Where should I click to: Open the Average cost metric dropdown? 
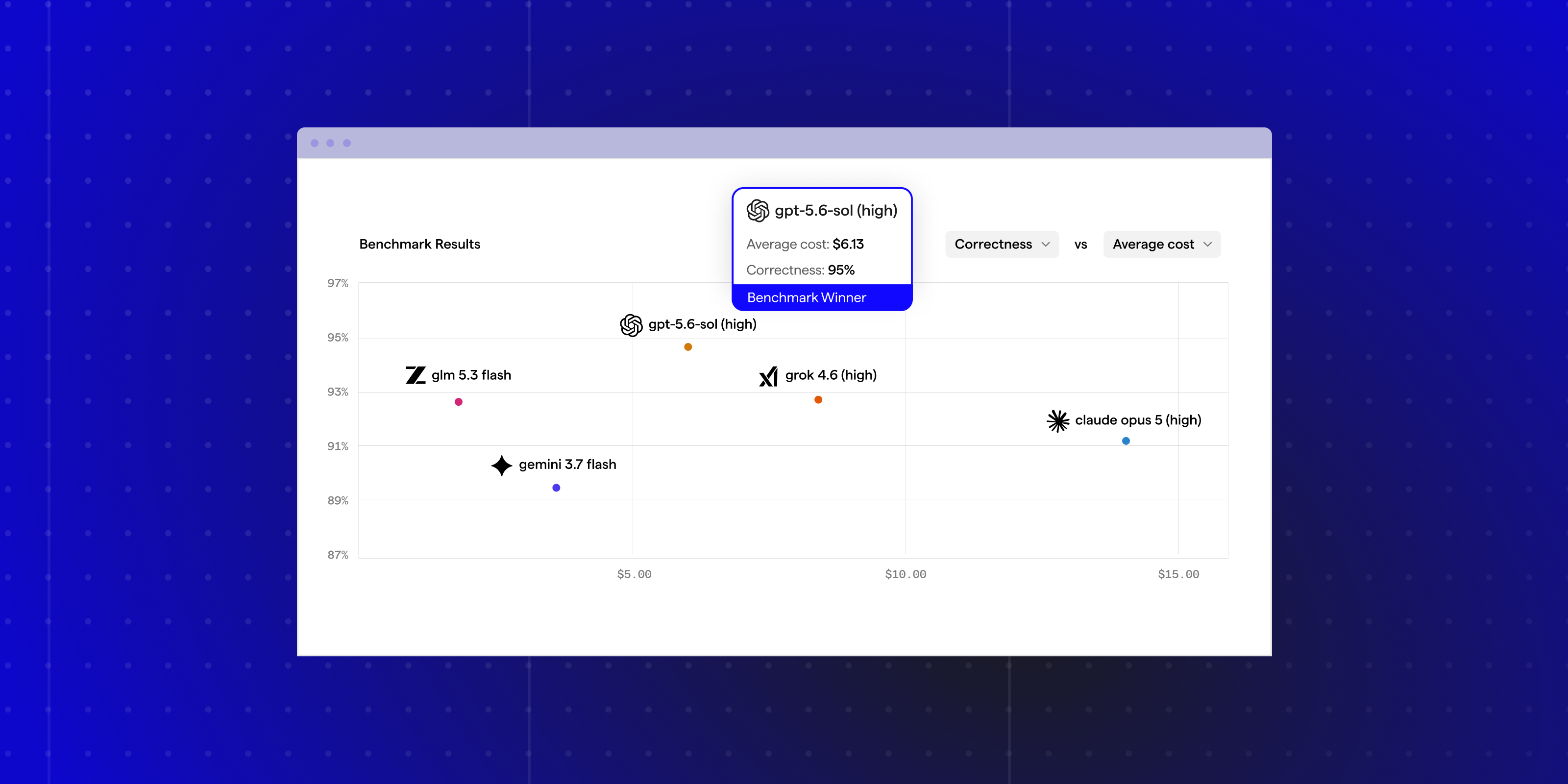(x=1162, y=244)
